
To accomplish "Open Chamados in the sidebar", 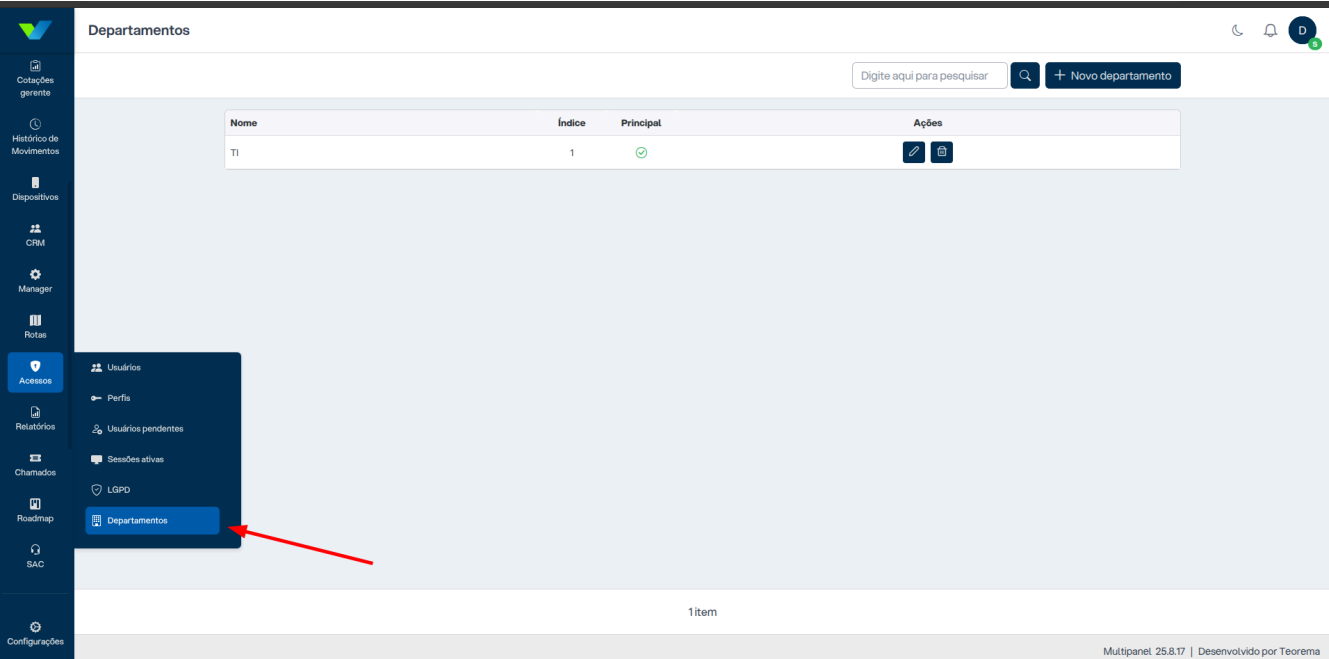I will (x=35, y=465).
